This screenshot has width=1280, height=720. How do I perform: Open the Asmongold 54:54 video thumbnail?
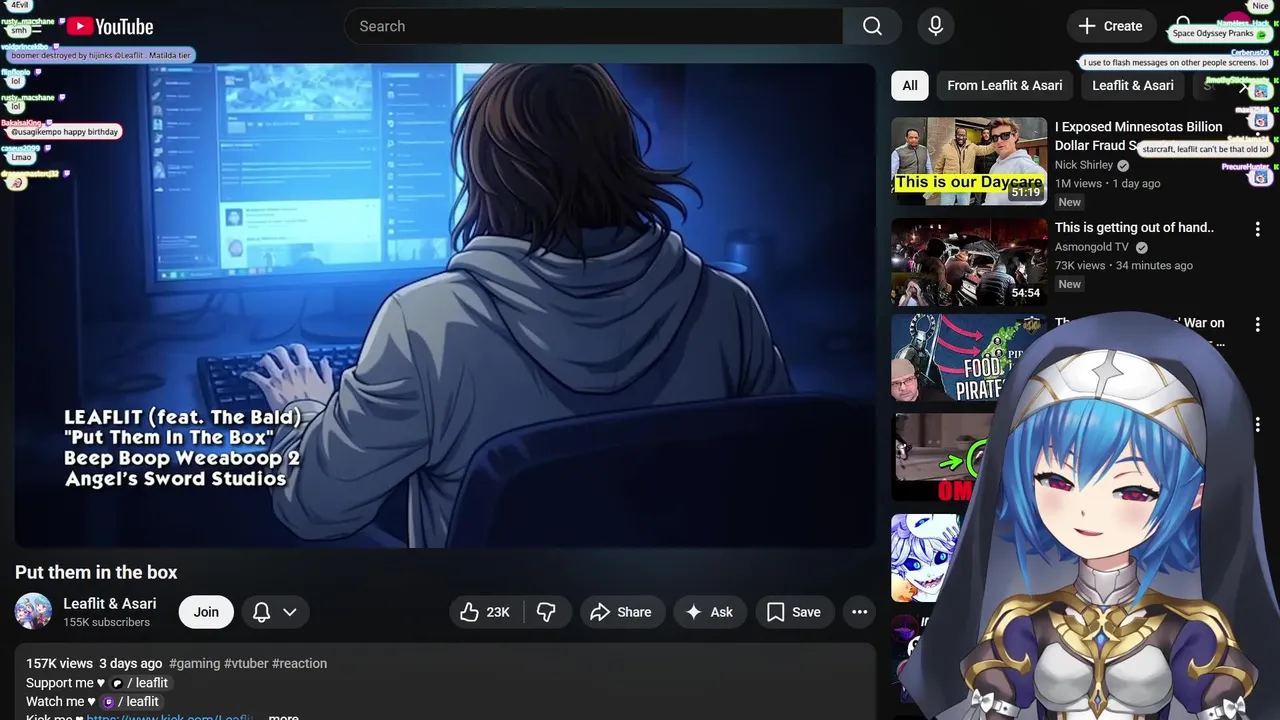click(x=969, y=262)
